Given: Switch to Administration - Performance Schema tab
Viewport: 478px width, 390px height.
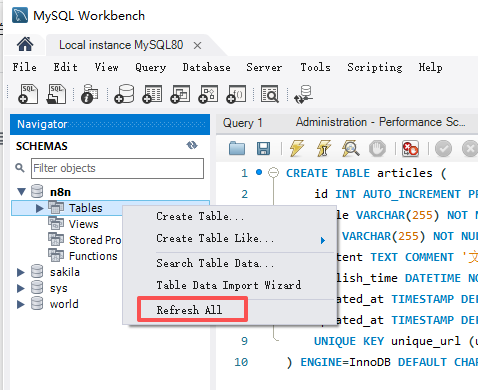Looking at the screenshot, I should (380, 122).
